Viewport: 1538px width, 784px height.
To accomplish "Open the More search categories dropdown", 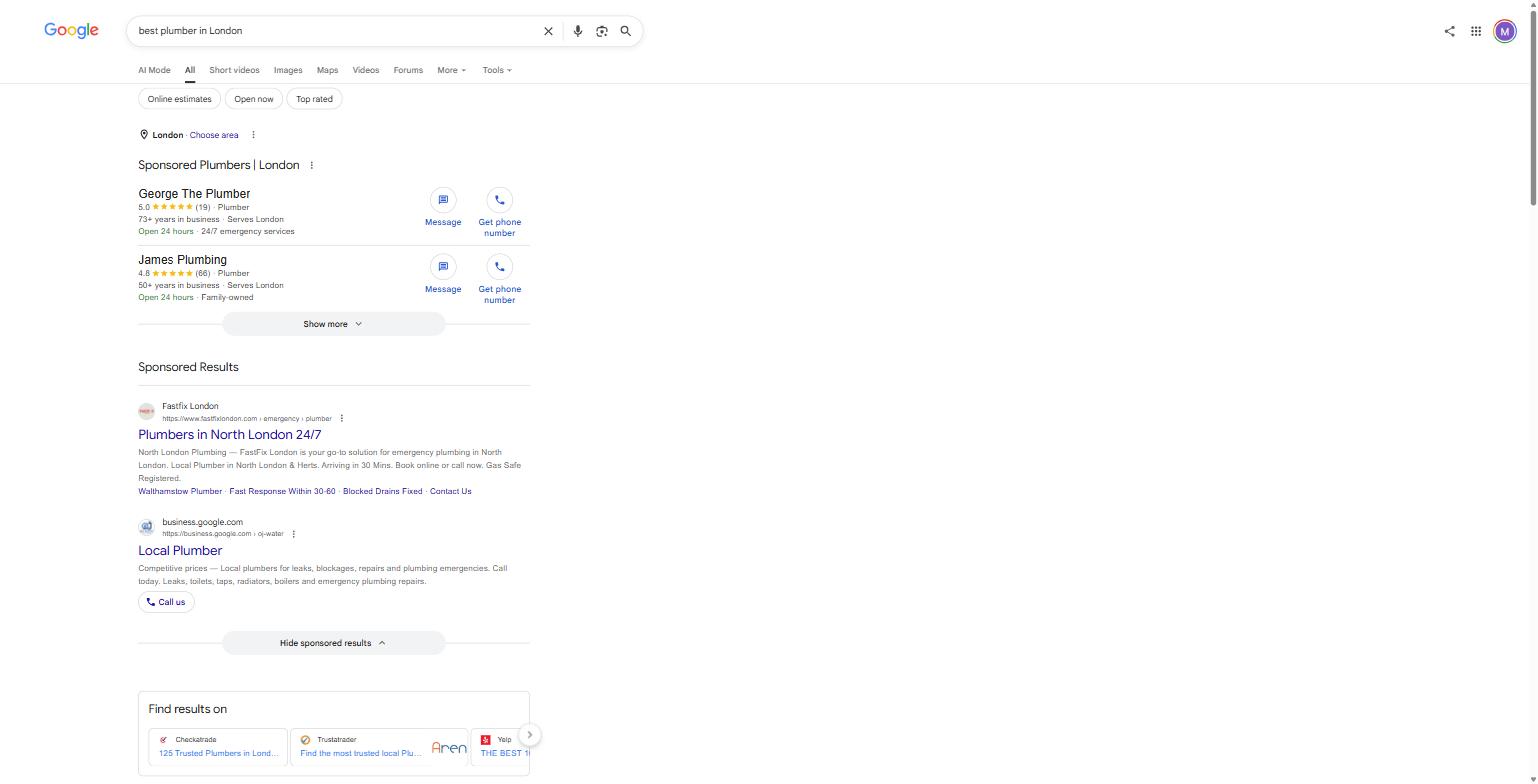I will [x=451, y=70].
